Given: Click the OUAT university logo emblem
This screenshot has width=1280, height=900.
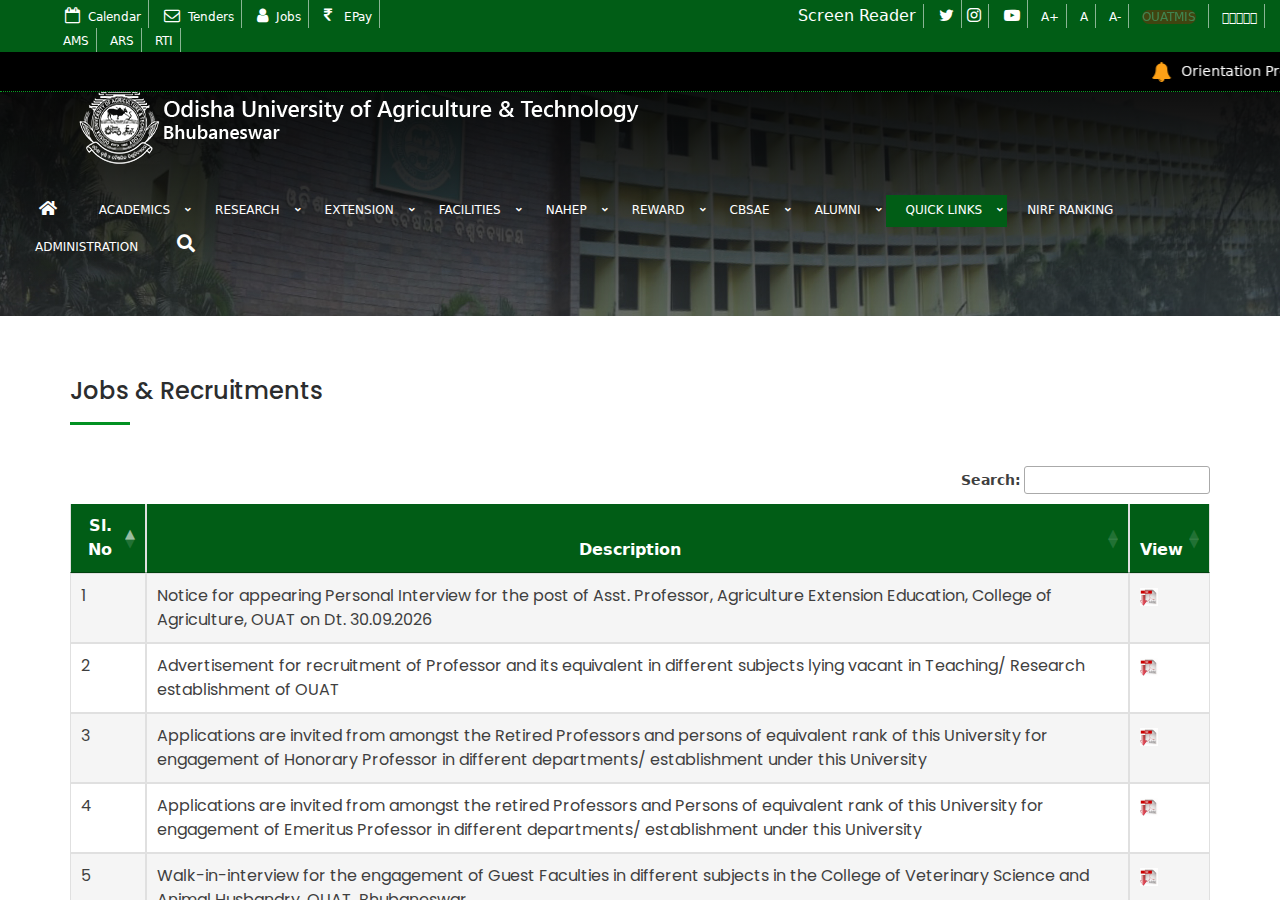Looking at the screenshot, I should tap(119, 127).
